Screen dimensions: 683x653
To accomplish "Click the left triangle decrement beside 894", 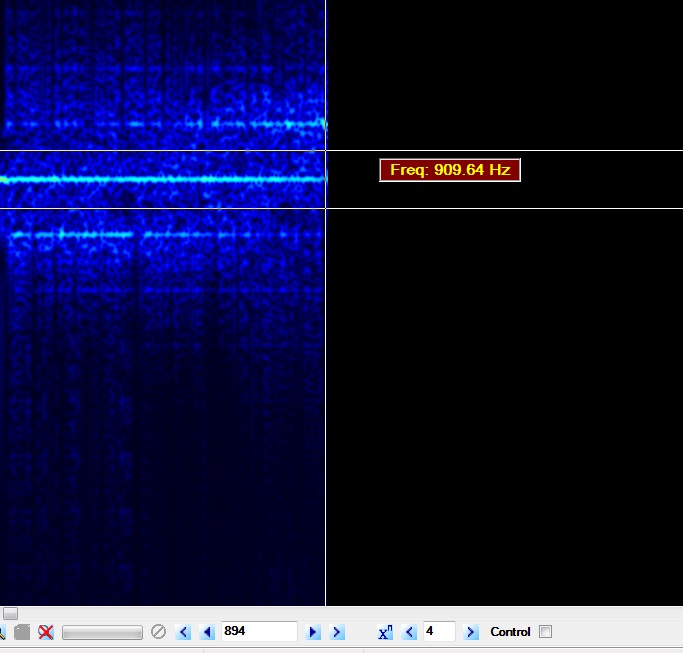I will tap(207, 632).
